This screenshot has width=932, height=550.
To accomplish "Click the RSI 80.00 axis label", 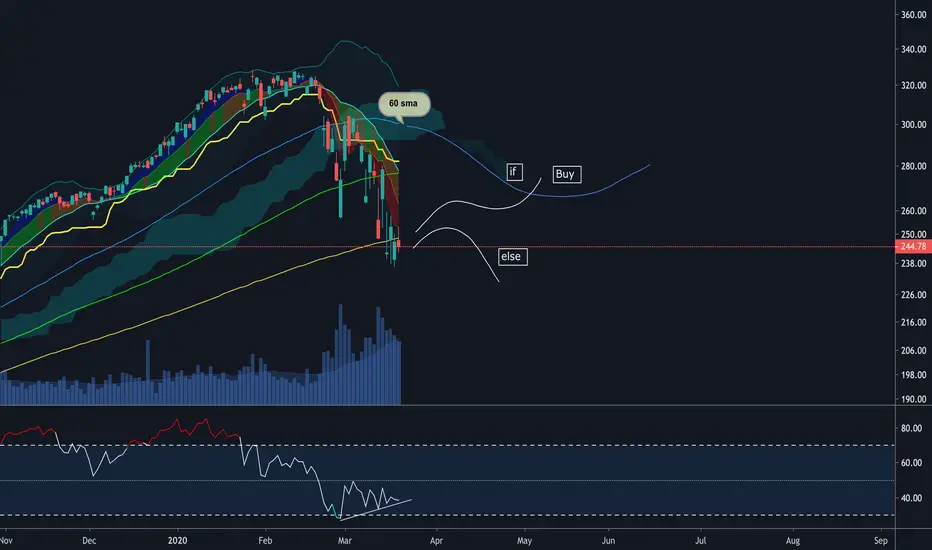I will (911, 429).
